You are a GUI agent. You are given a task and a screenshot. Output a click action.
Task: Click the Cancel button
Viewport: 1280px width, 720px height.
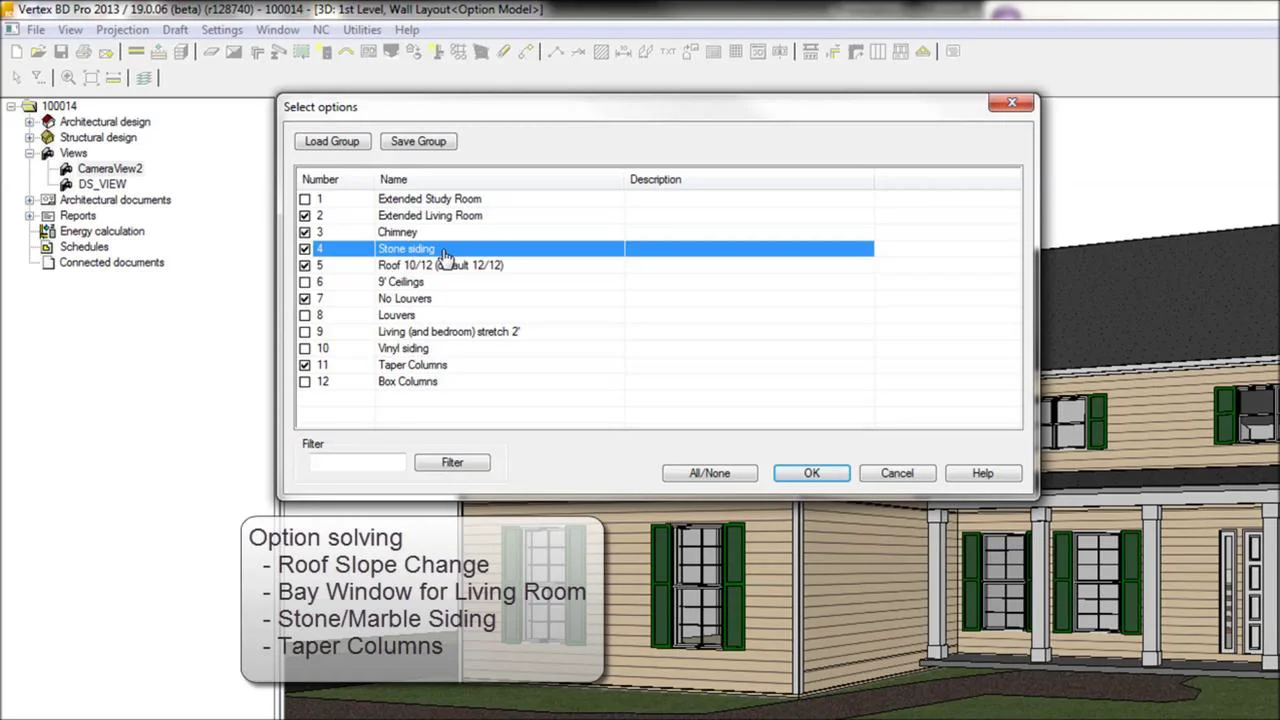[897, 473]
